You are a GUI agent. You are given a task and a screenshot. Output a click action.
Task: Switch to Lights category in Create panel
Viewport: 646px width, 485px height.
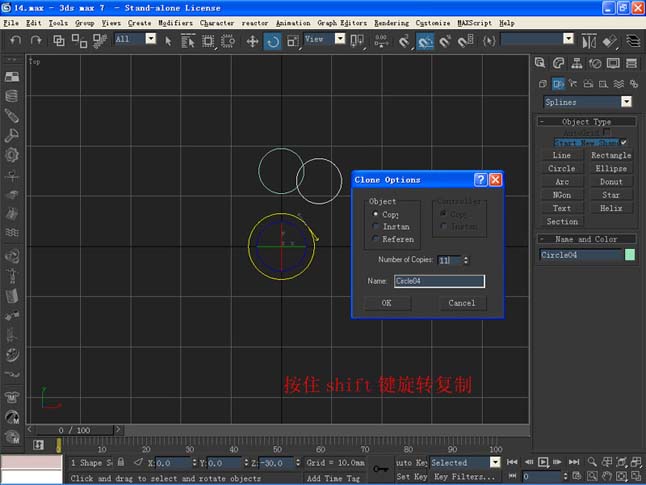tap(575, 84)
